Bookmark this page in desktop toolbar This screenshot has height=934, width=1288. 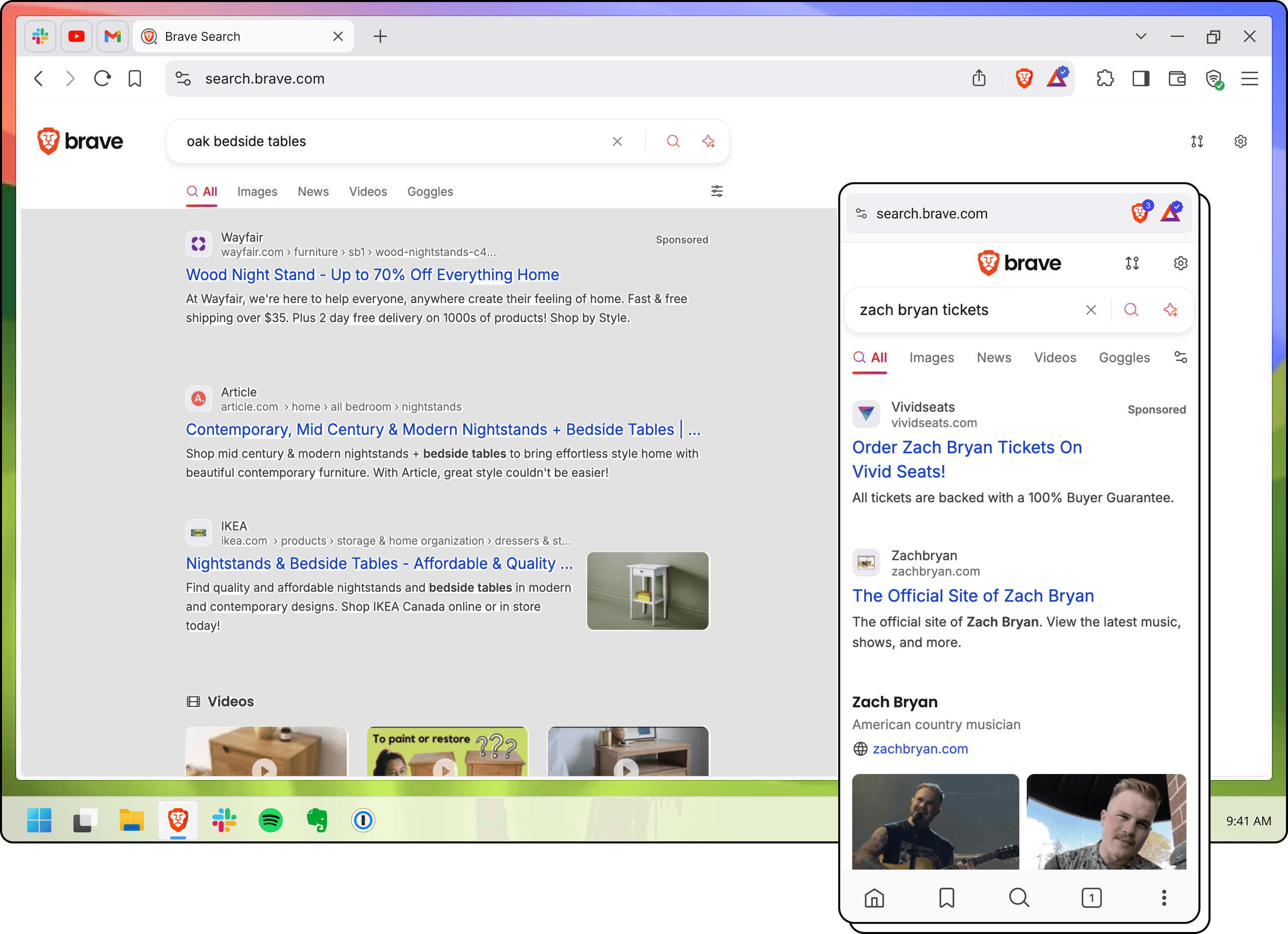(135, 79)
